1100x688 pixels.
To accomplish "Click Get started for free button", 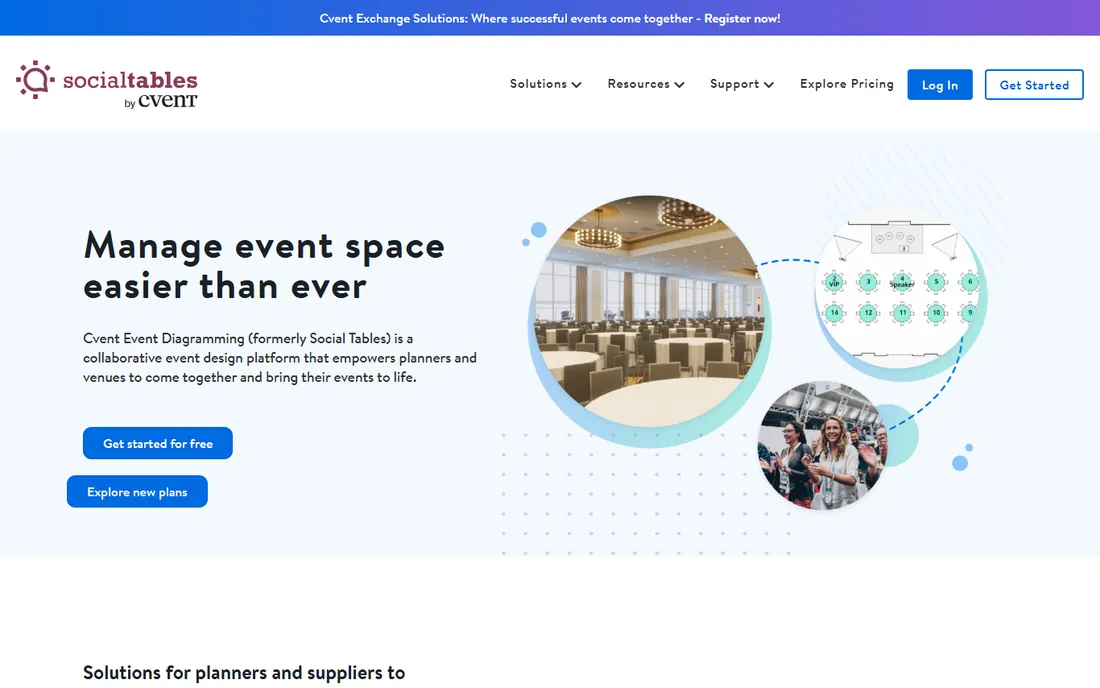I will pyautogui.click(x=158, y=443).
